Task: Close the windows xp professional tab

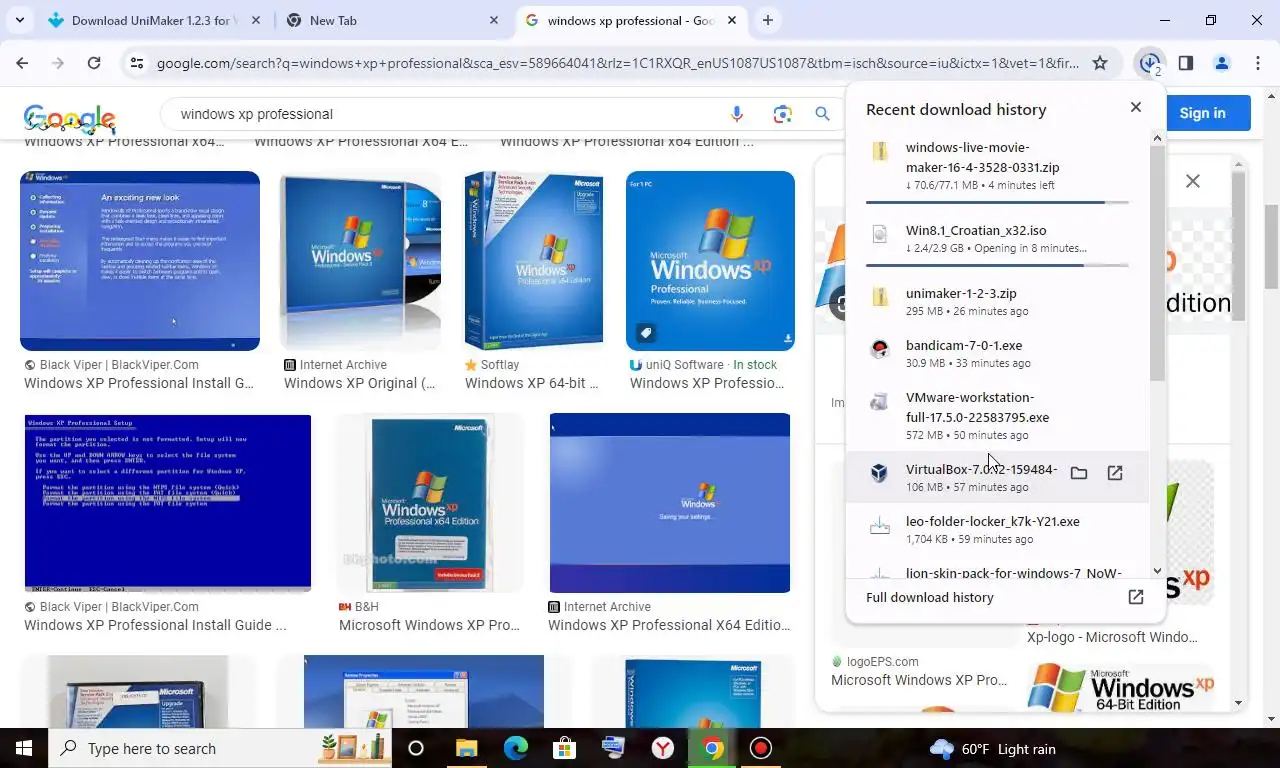Action: 732,20
